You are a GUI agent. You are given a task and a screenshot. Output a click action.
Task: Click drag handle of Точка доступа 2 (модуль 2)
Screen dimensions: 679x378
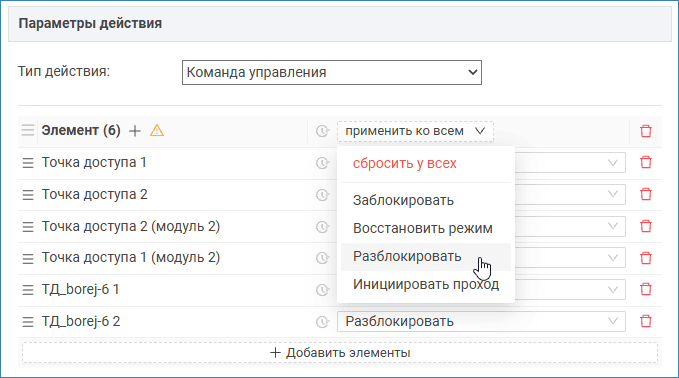point(28,226)
